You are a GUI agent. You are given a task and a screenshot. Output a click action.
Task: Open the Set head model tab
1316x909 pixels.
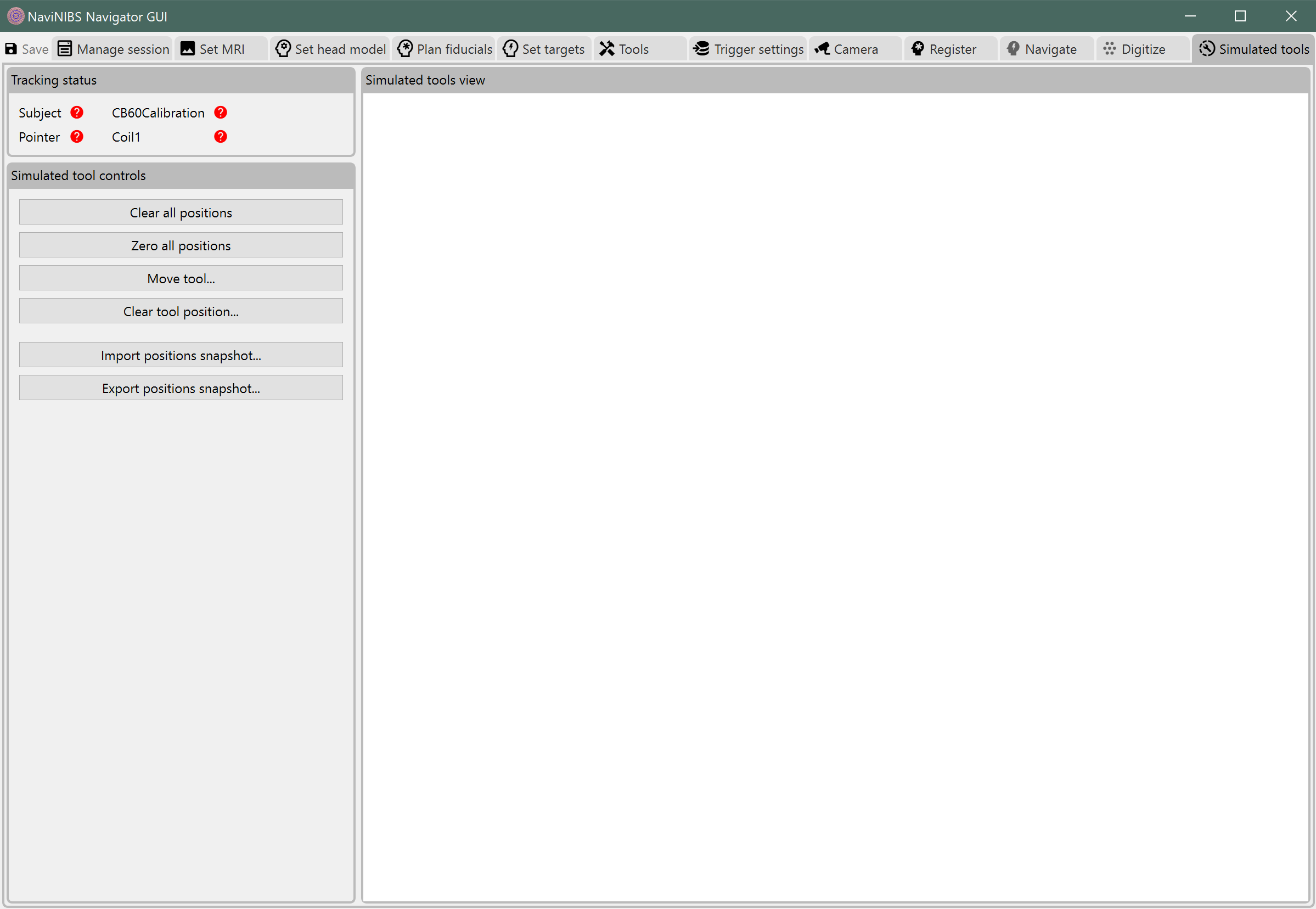click(x=330, y=49)
